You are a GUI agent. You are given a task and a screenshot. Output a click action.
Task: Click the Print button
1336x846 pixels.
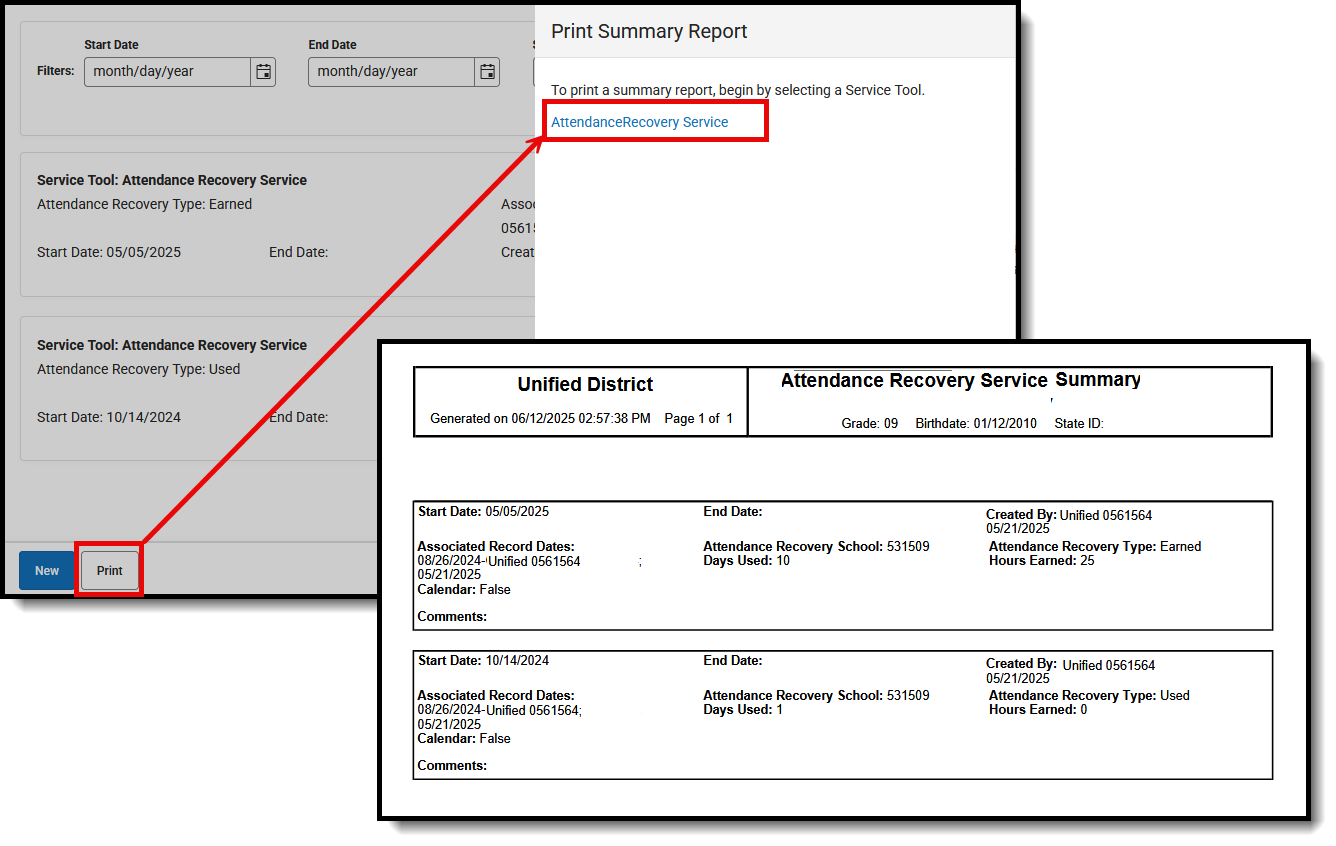tap(110, 571)
